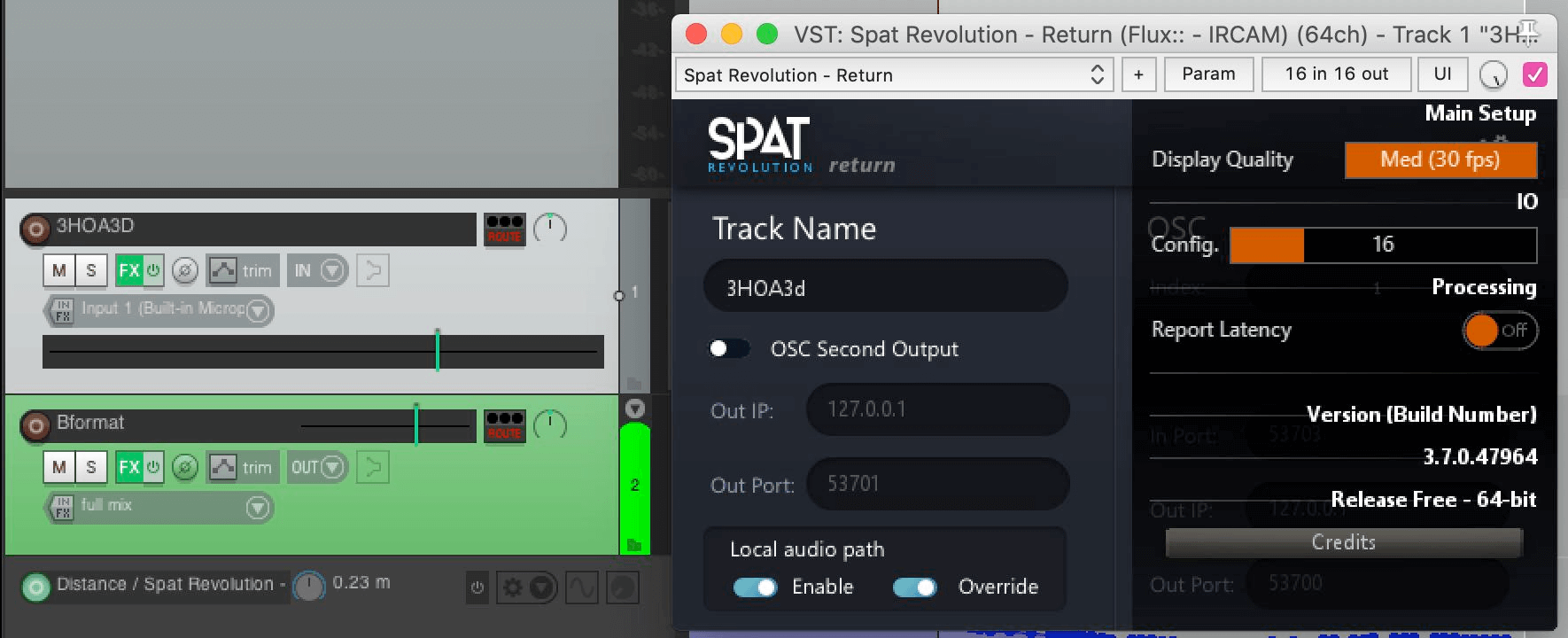Click the Distance envelope value knob

pyautogui.click(x=309, y=586)
